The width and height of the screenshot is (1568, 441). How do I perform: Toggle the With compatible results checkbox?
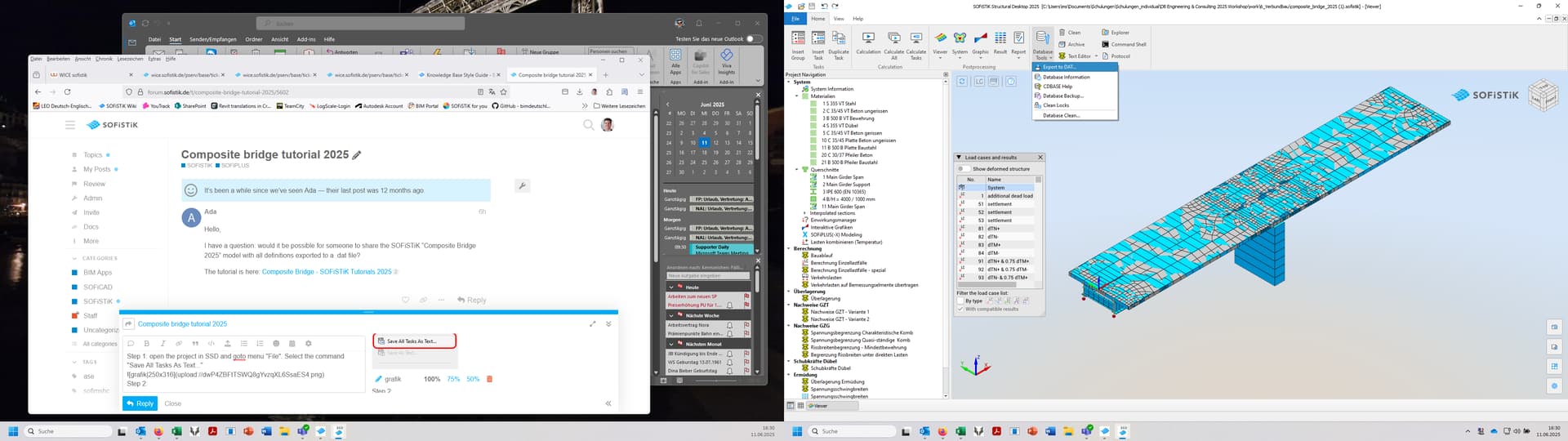960,309
